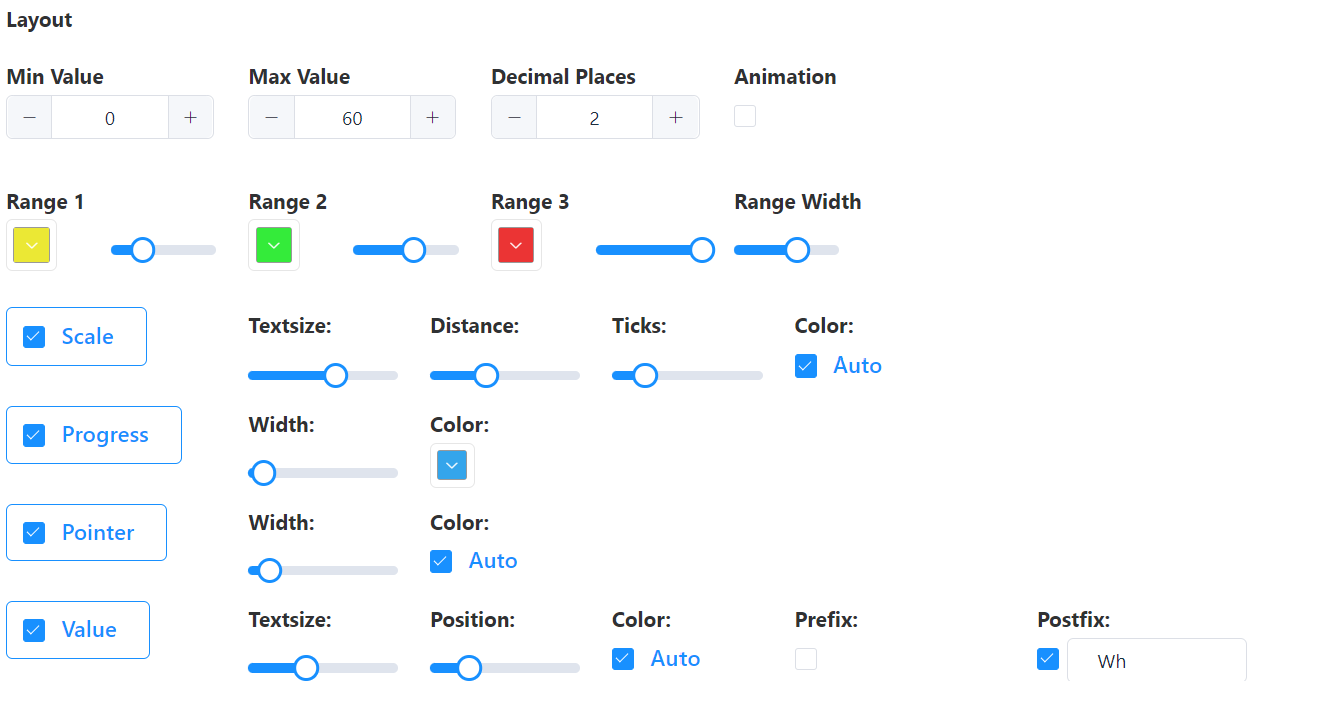Expand Range 3 red color dropdown
1329x716 pixels.
point(516,245)
